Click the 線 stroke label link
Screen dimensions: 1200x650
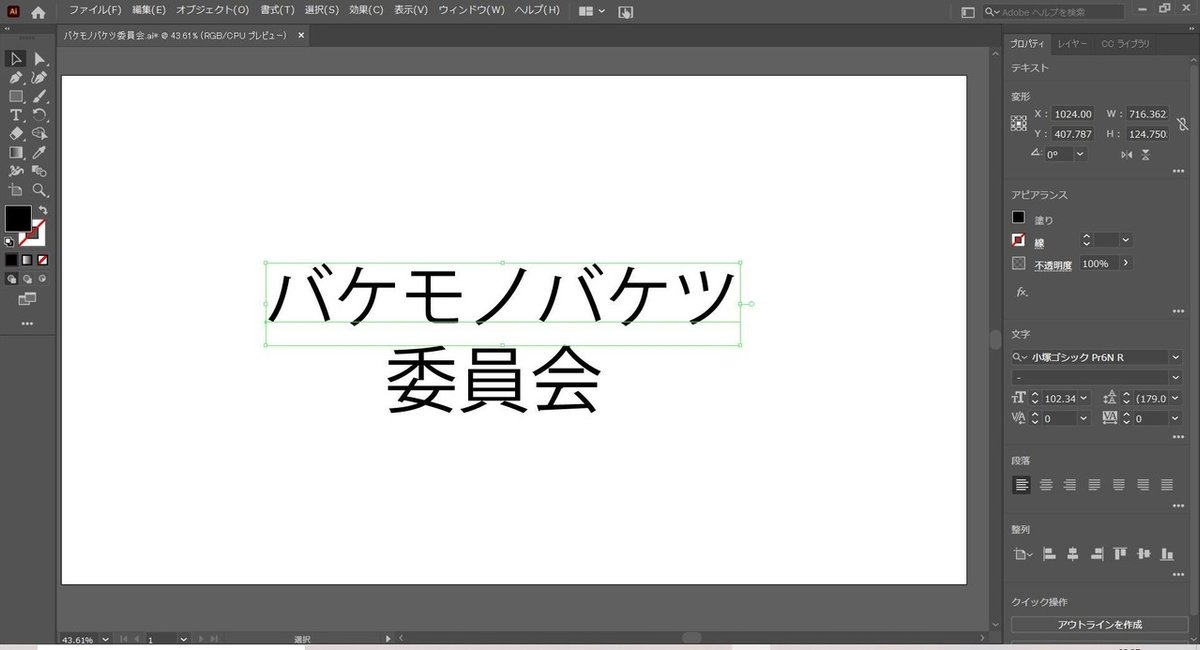point(1039,243)
